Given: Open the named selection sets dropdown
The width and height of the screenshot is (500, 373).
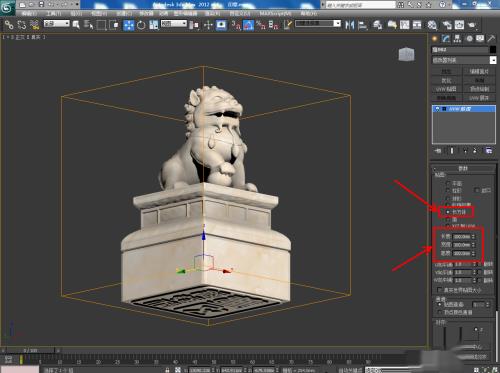Looking at the screenshot, I should (318, 24).
